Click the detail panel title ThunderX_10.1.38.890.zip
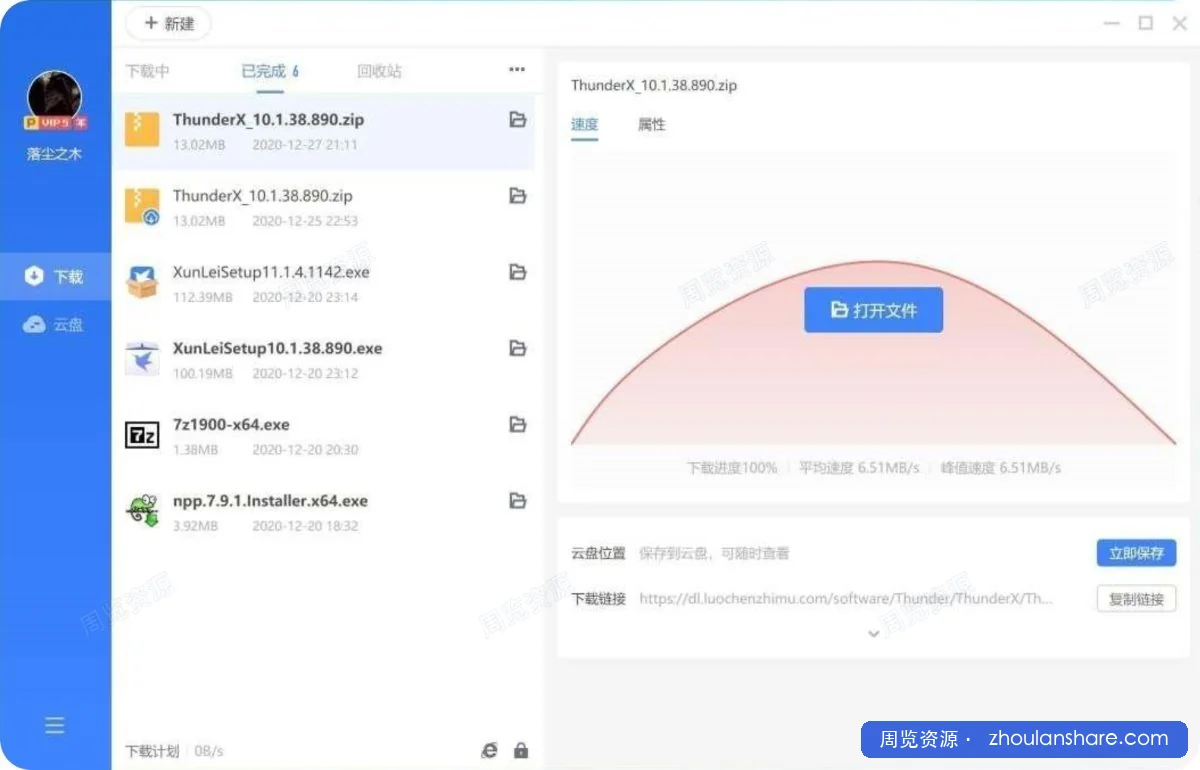 pos(654,86)
